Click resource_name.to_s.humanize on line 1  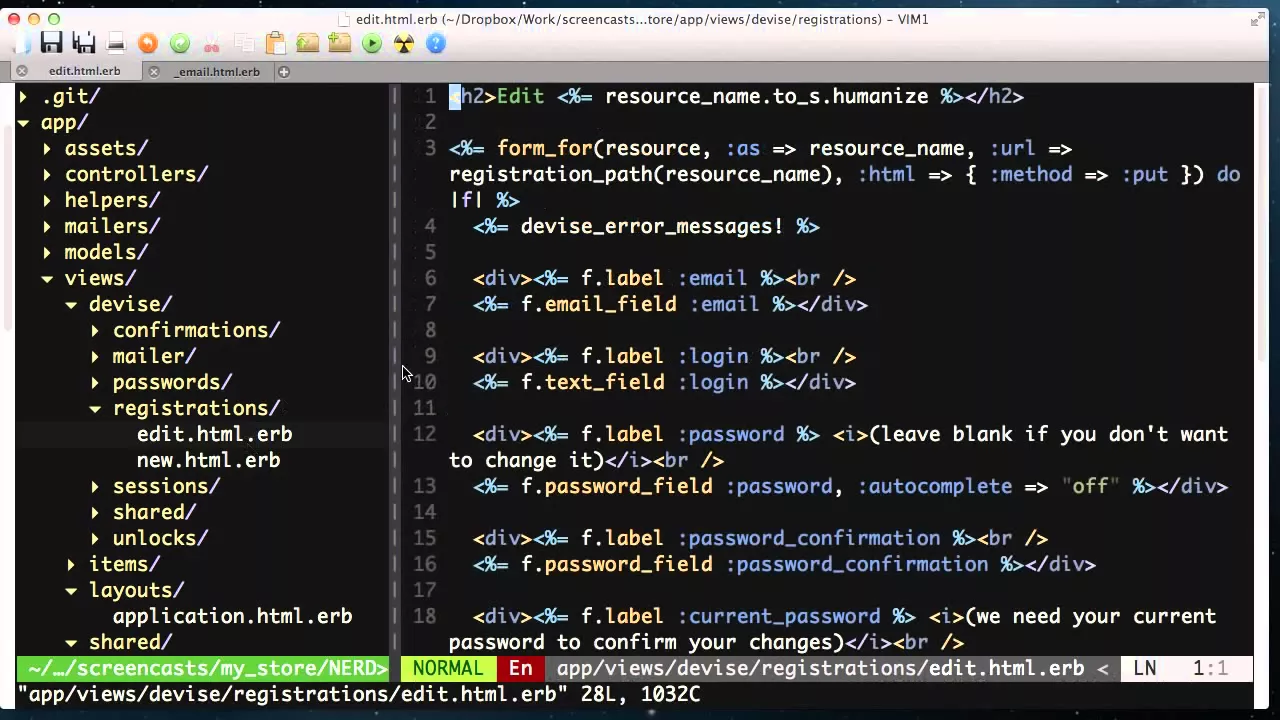tap(766, 96)
